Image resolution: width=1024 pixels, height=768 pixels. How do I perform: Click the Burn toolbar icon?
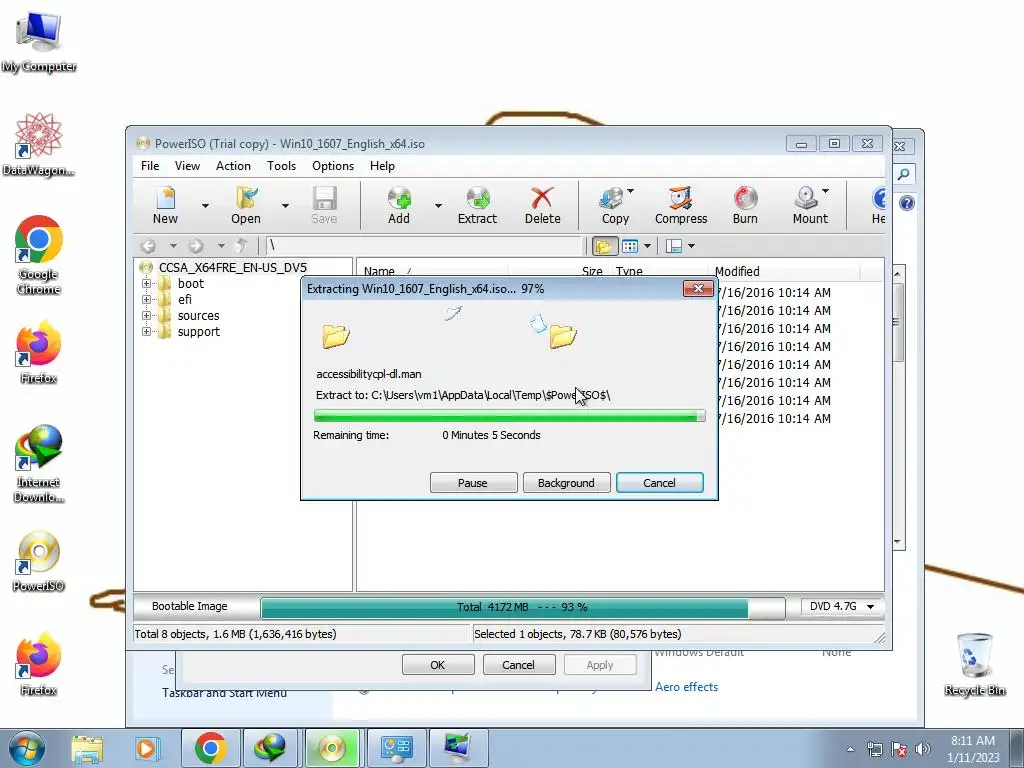pyautogui.click(x=745, y=205)
